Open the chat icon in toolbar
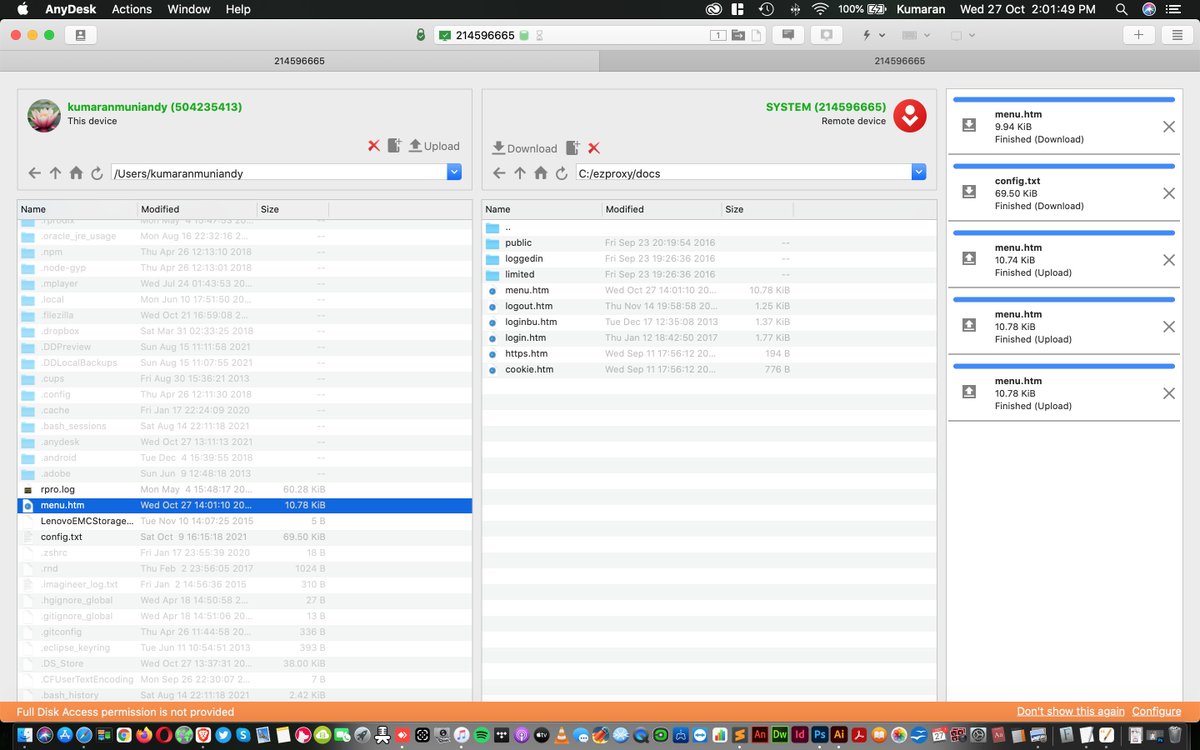Screen dimensions: 1200x750 [x=788, y=35]
